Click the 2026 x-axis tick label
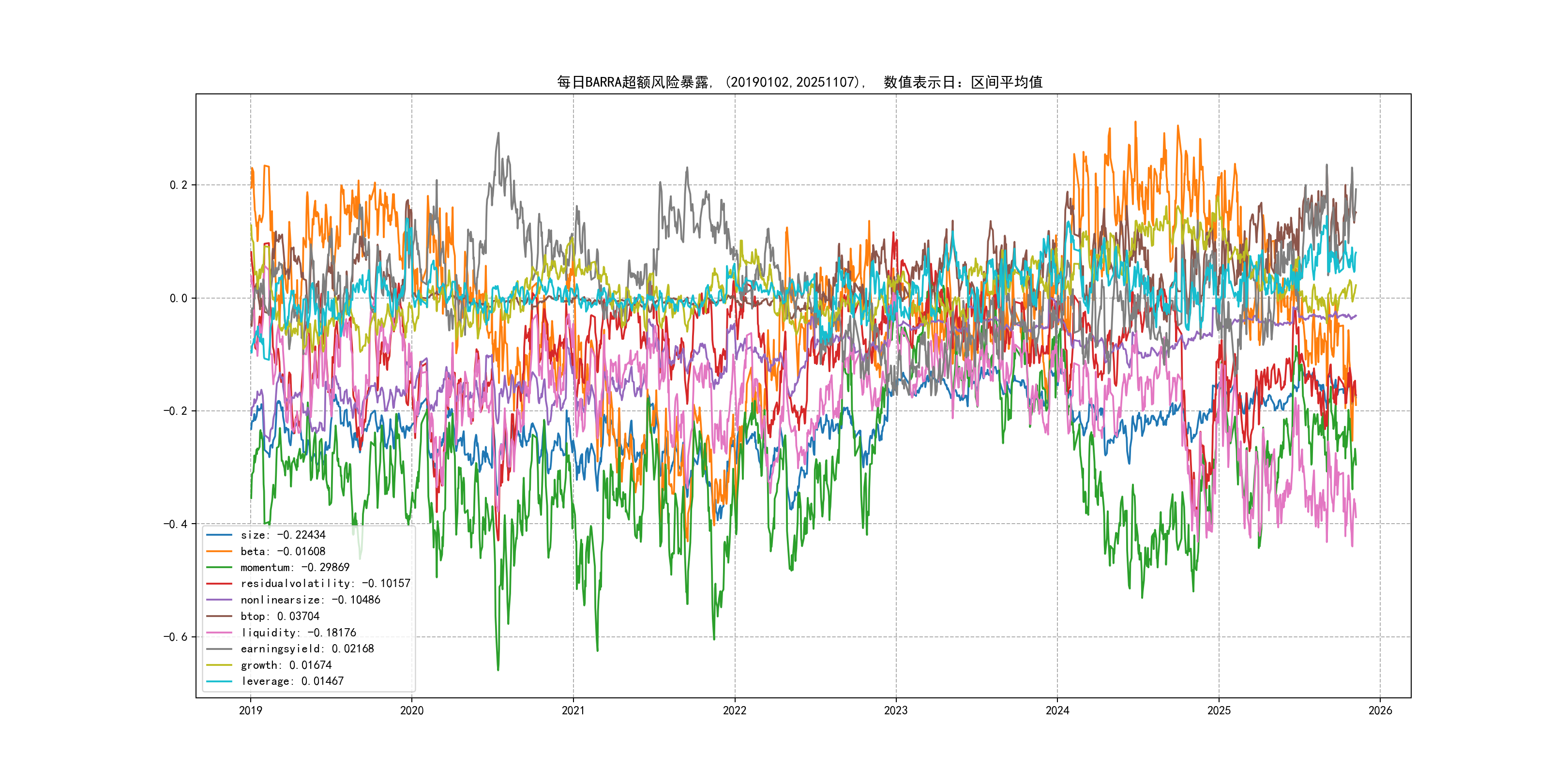 click(1380, 710)
